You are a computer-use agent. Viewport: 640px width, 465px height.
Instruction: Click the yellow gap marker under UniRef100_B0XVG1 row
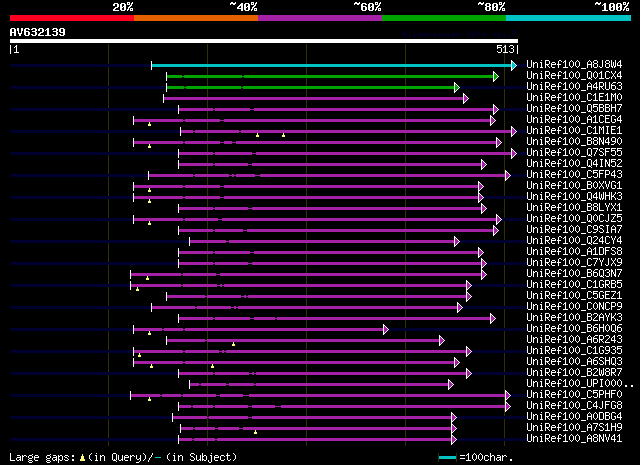point(149,190)
